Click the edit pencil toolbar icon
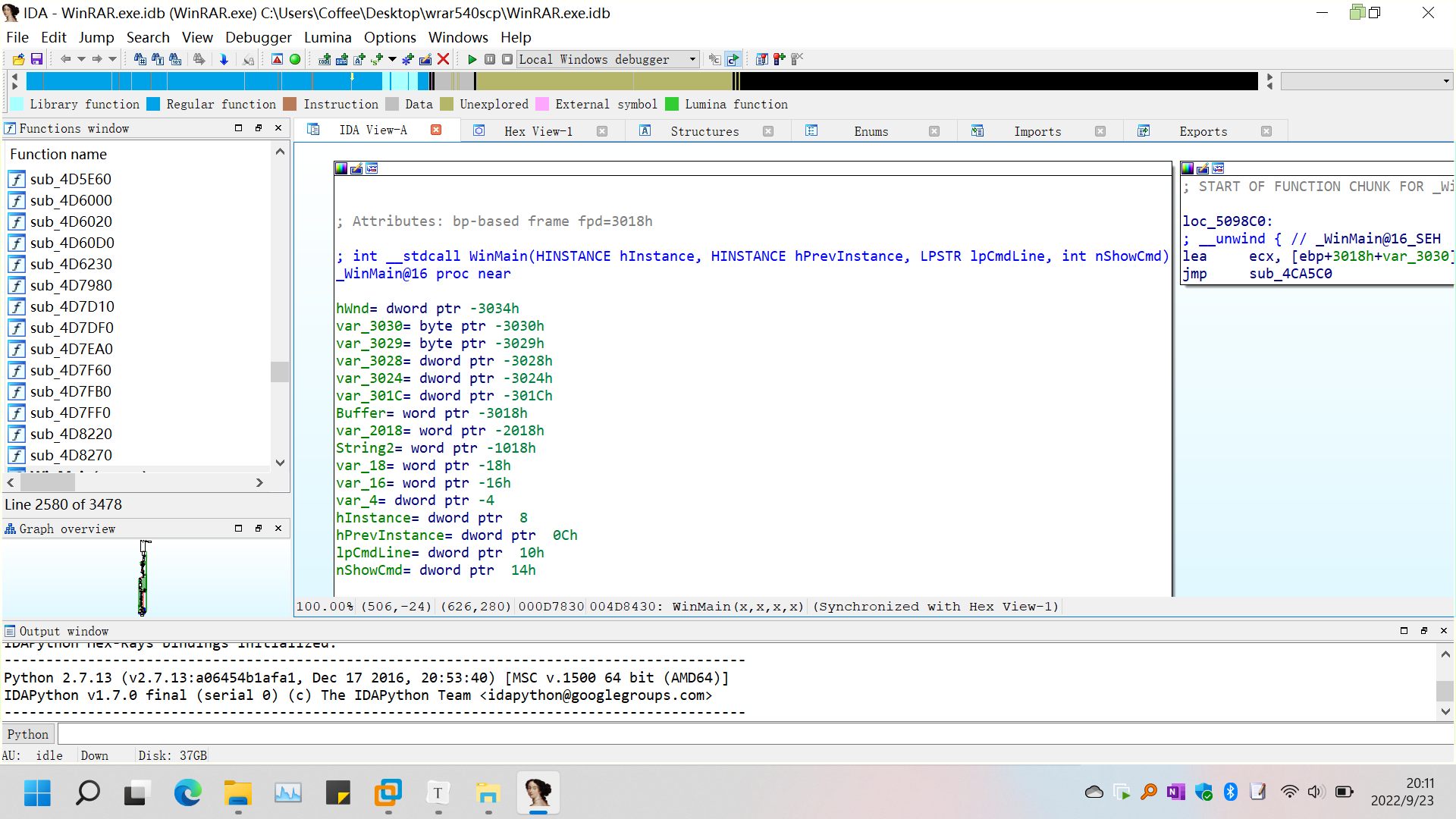1456x819 pixels. pos(425,59)
